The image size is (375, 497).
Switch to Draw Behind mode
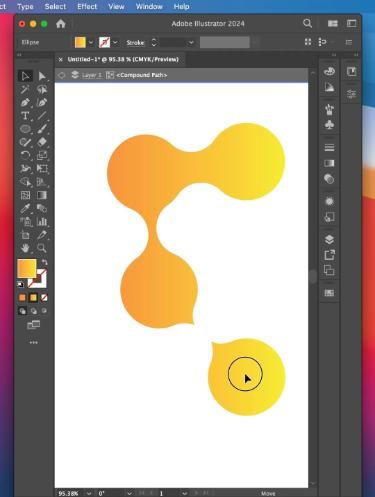pyautogui.click(x=33, y=311)
